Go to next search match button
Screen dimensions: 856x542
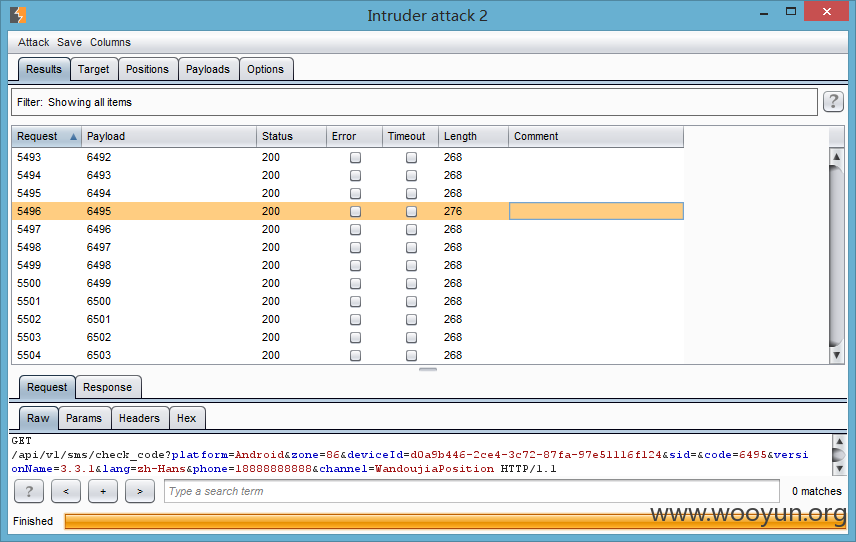point(140,491)
